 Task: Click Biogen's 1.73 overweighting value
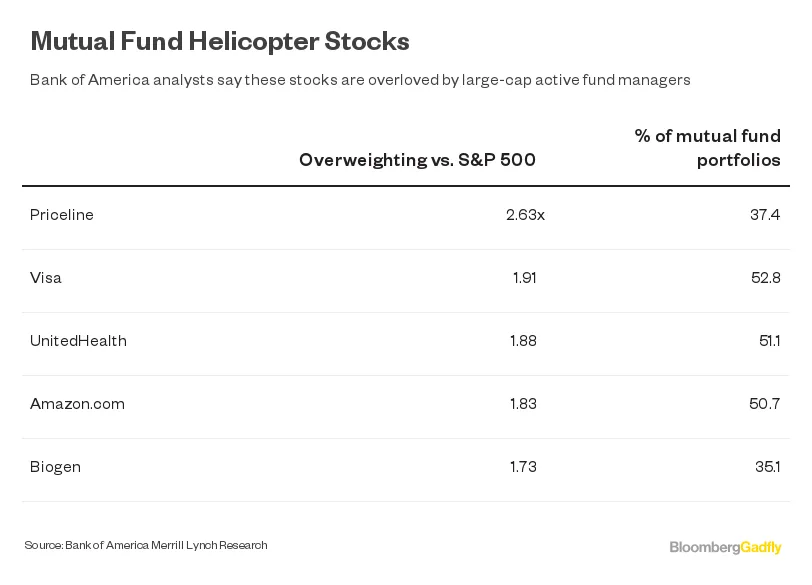point(523,467)
